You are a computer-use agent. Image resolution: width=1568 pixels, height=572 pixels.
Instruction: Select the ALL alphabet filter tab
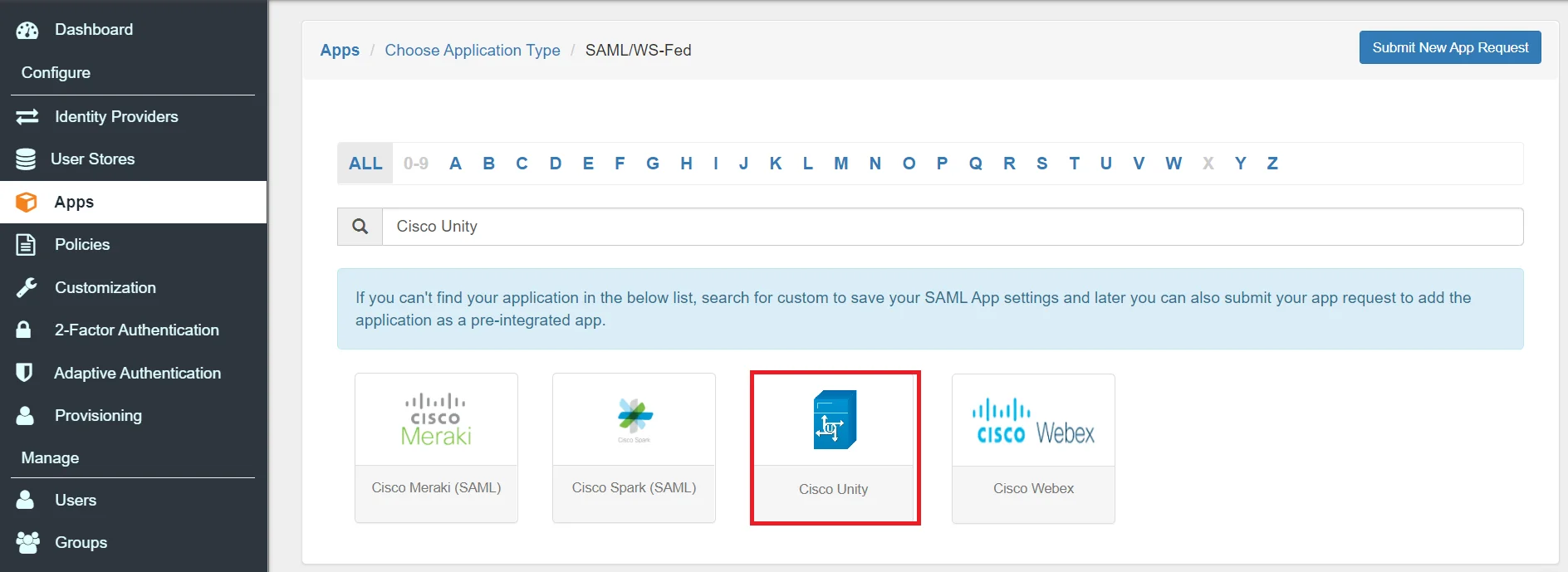tap(365, 164)
